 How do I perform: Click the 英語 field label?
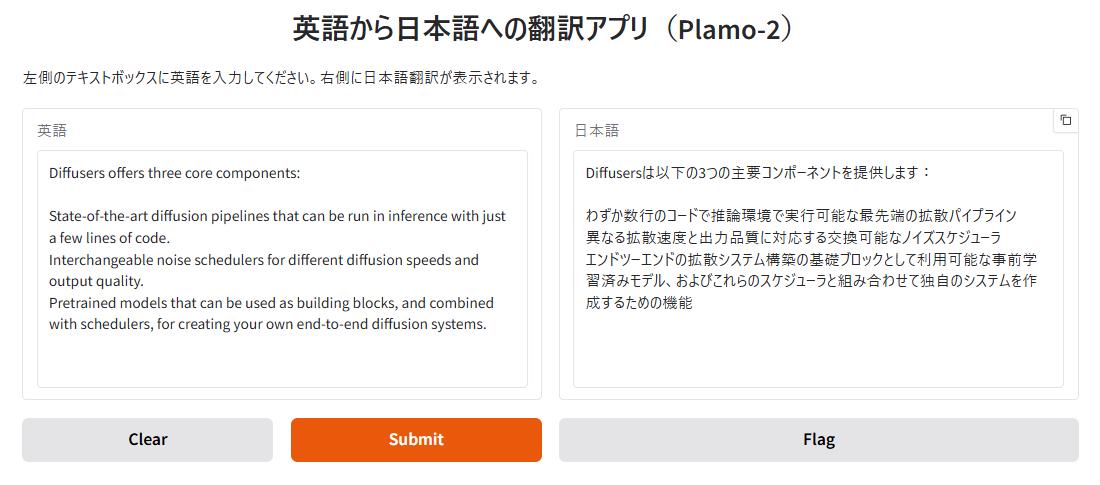(x=53, y=131)
